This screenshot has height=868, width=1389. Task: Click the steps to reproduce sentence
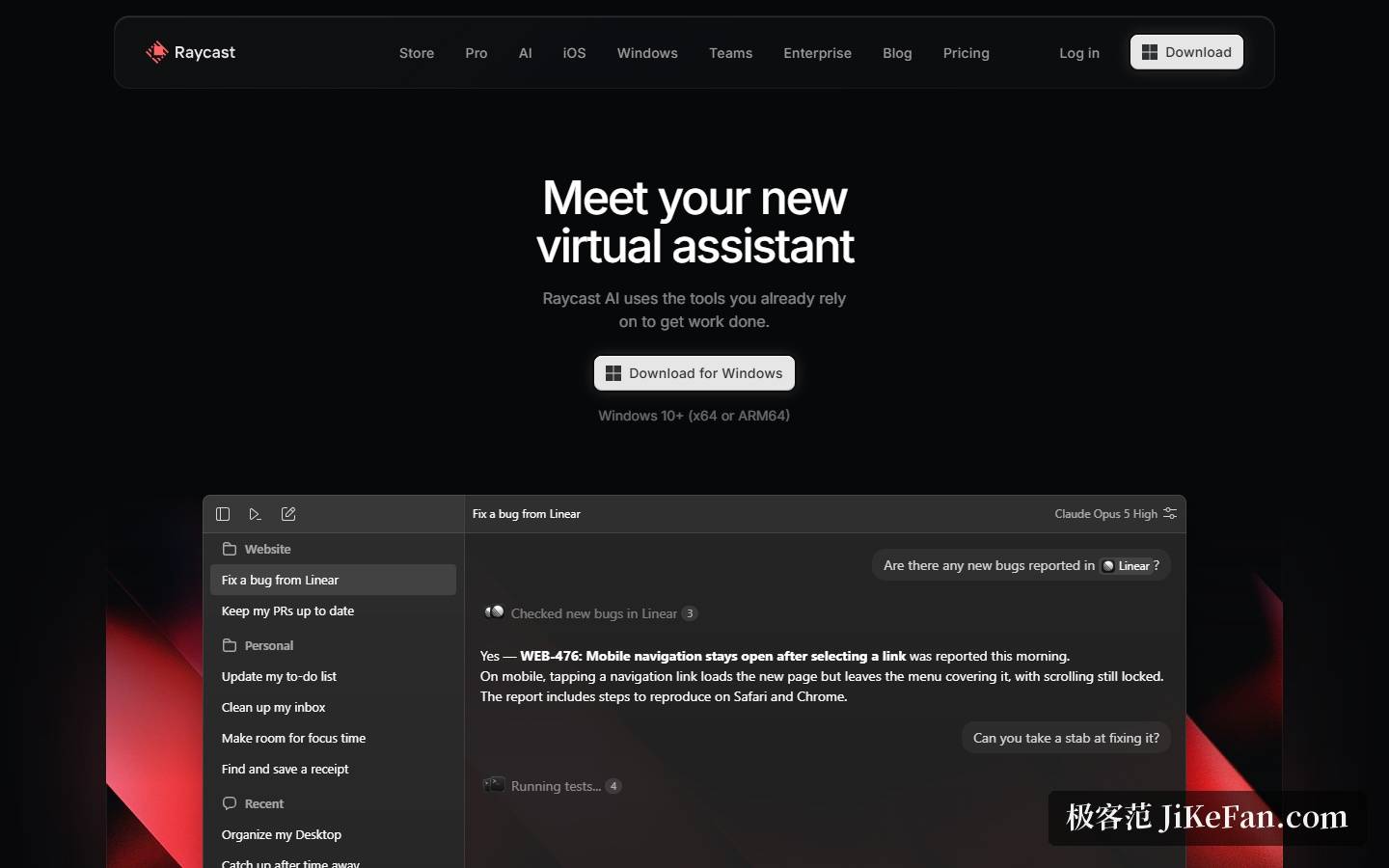664,696
